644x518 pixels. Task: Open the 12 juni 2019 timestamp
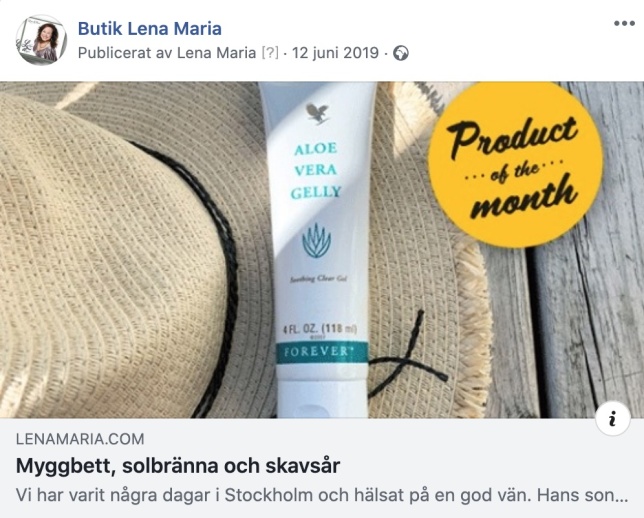(x=335, y=53)
